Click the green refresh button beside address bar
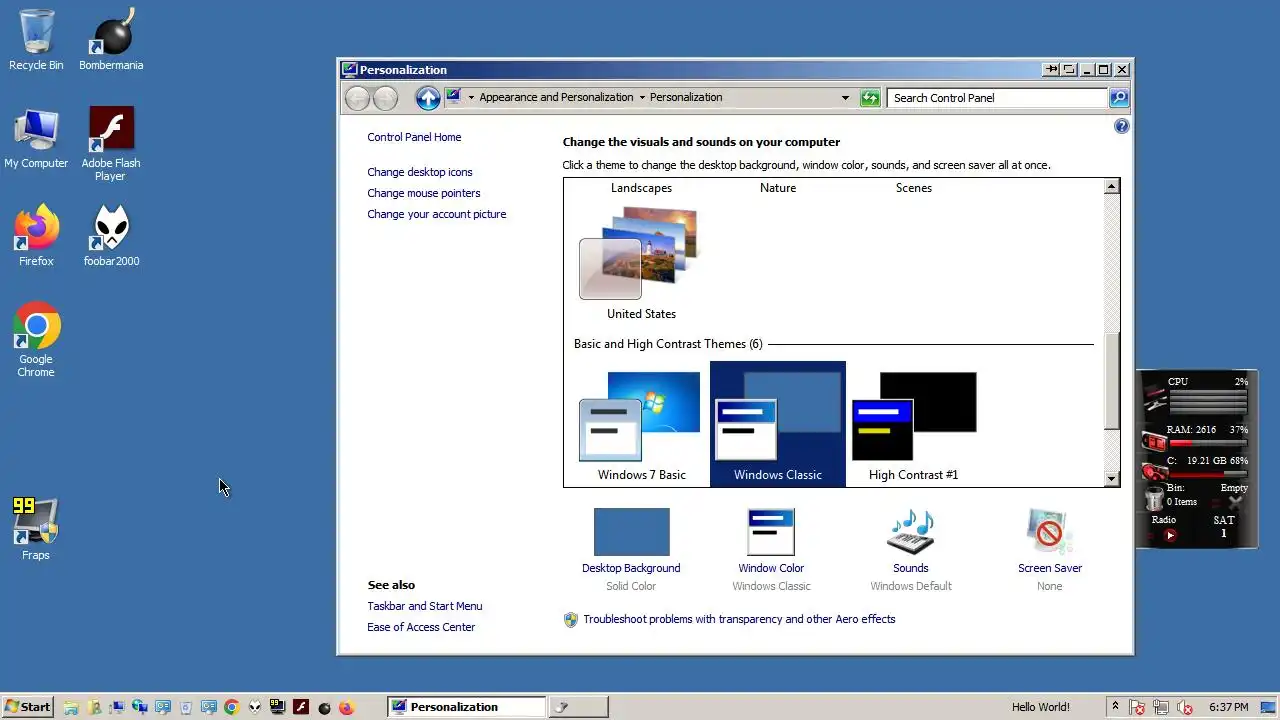Image resolution: width=1280 pixels, height=720 pixels. tap(870, 97)
